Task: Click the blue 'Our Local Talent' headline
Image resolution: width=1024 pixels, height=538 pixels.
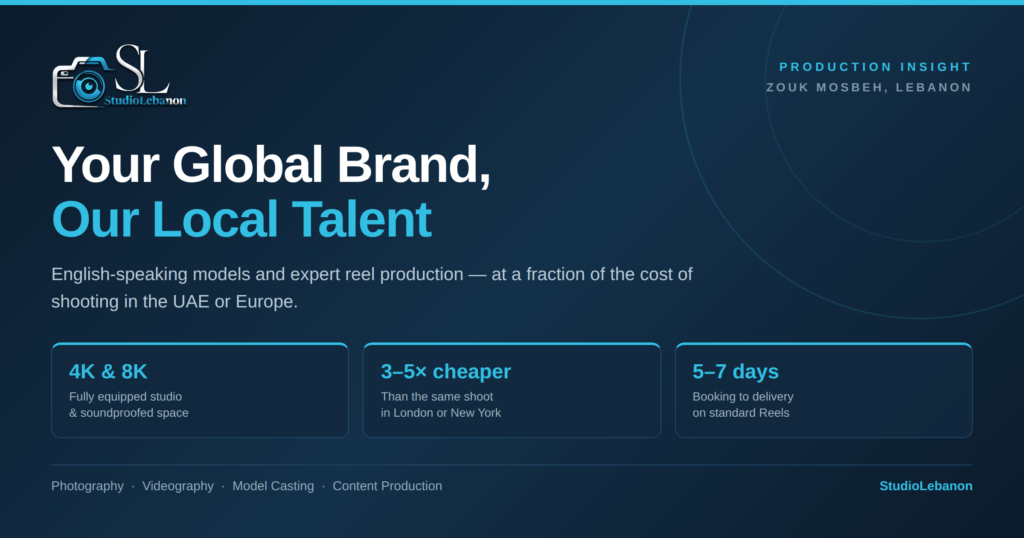Action: [242, 219]
